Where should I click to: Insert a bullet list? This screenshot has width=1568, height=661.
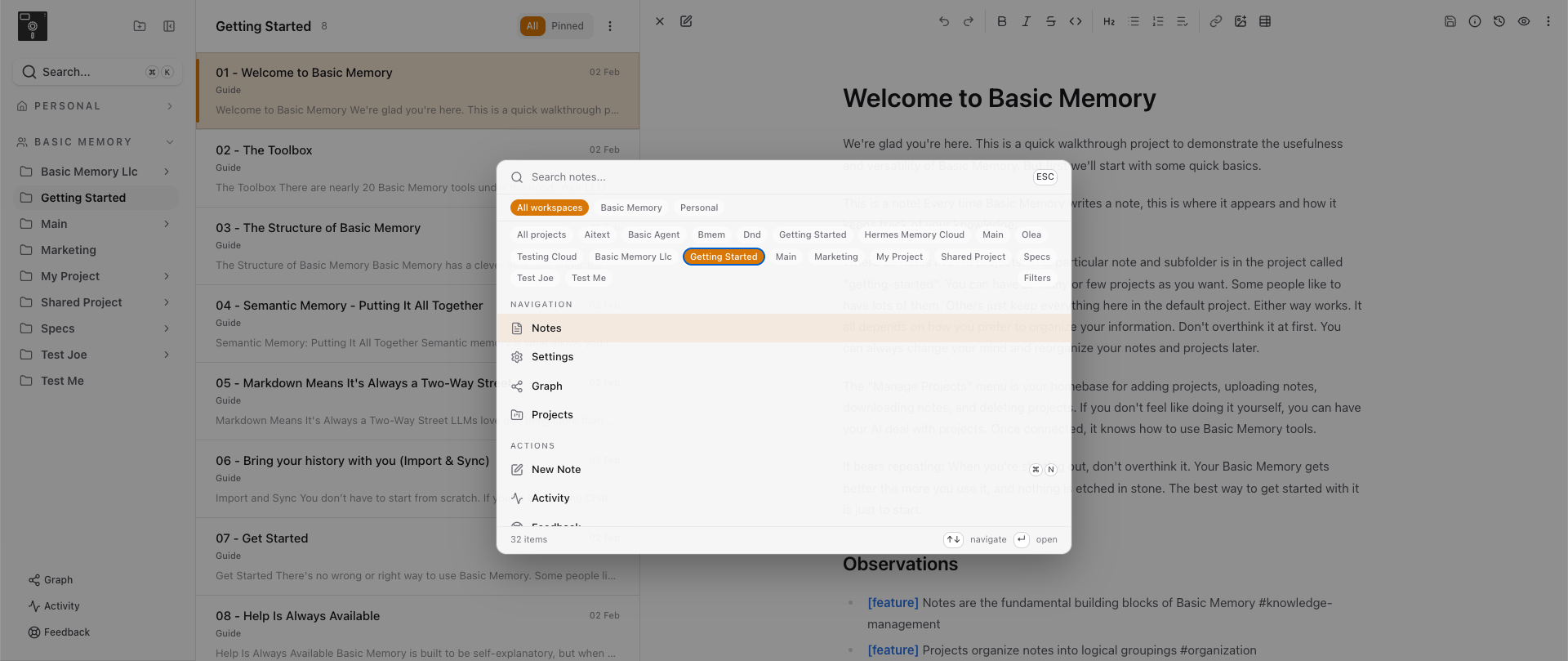pyautogui.click(x=1134, y=22)
